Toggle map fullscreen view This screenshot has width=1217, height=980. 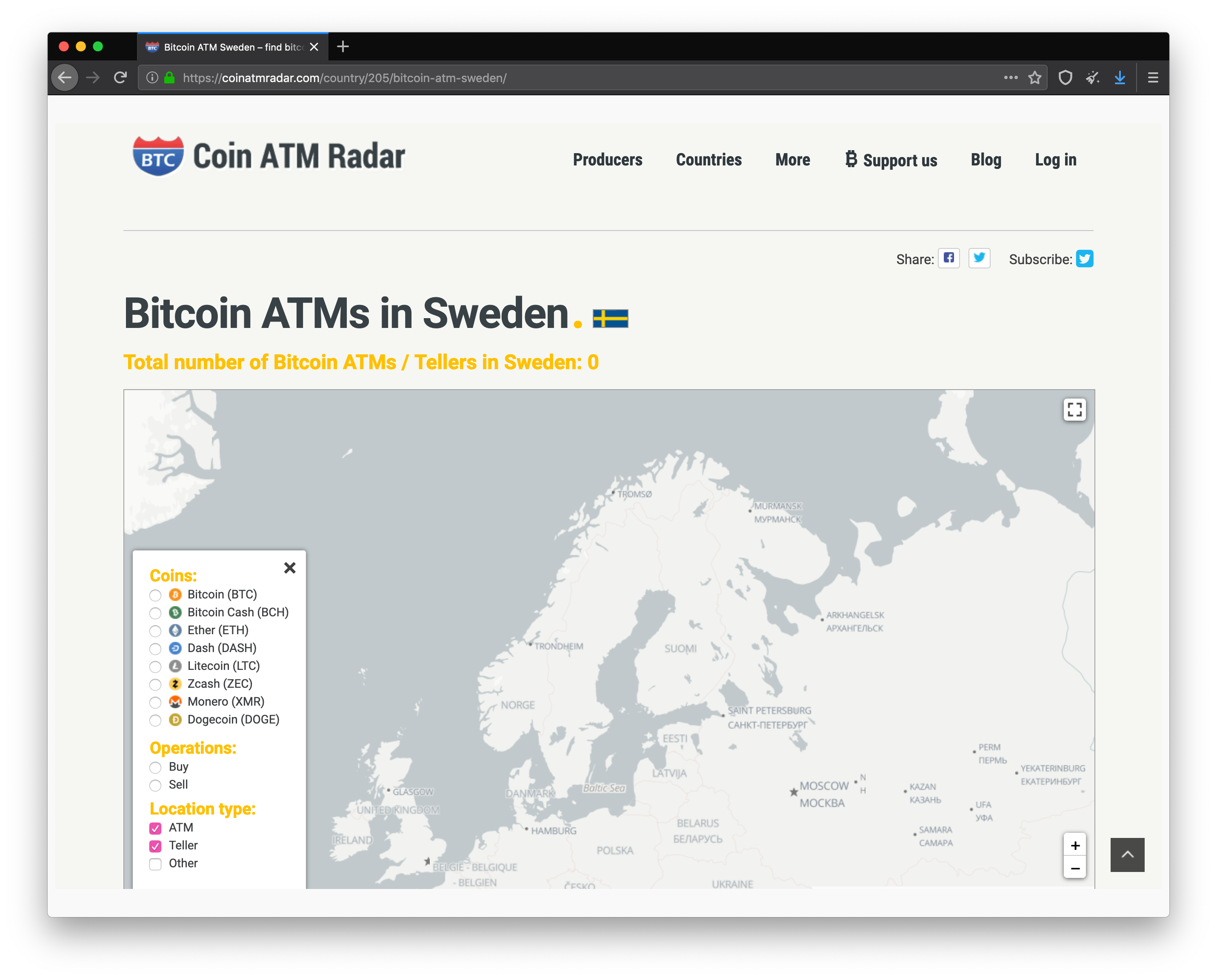1075,409
